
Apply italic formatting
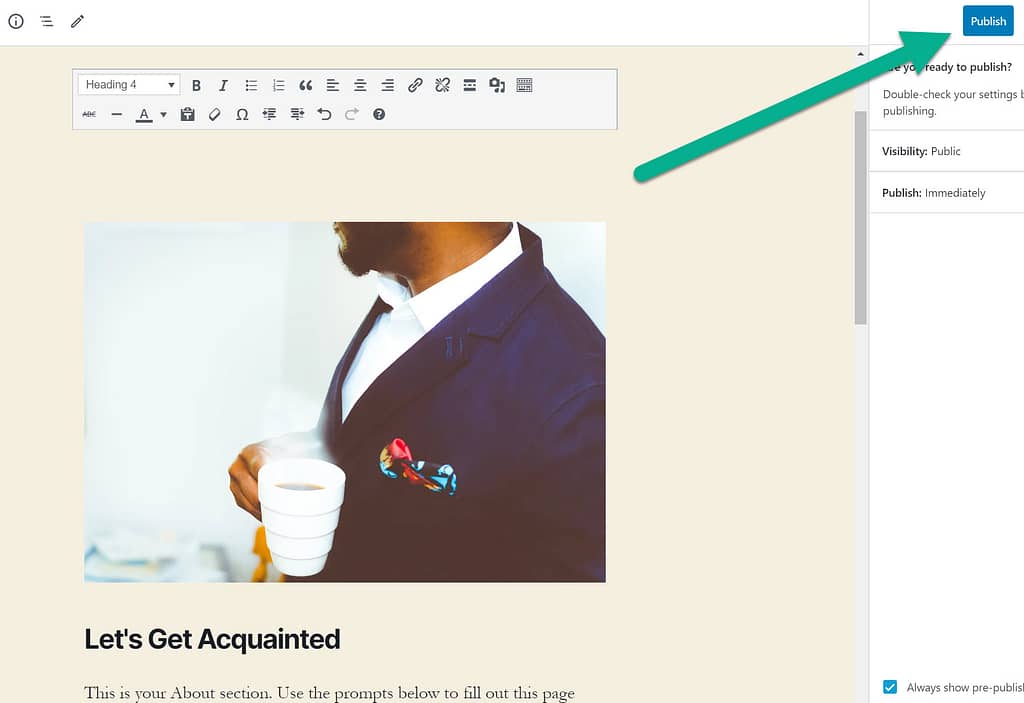(223, 85)
